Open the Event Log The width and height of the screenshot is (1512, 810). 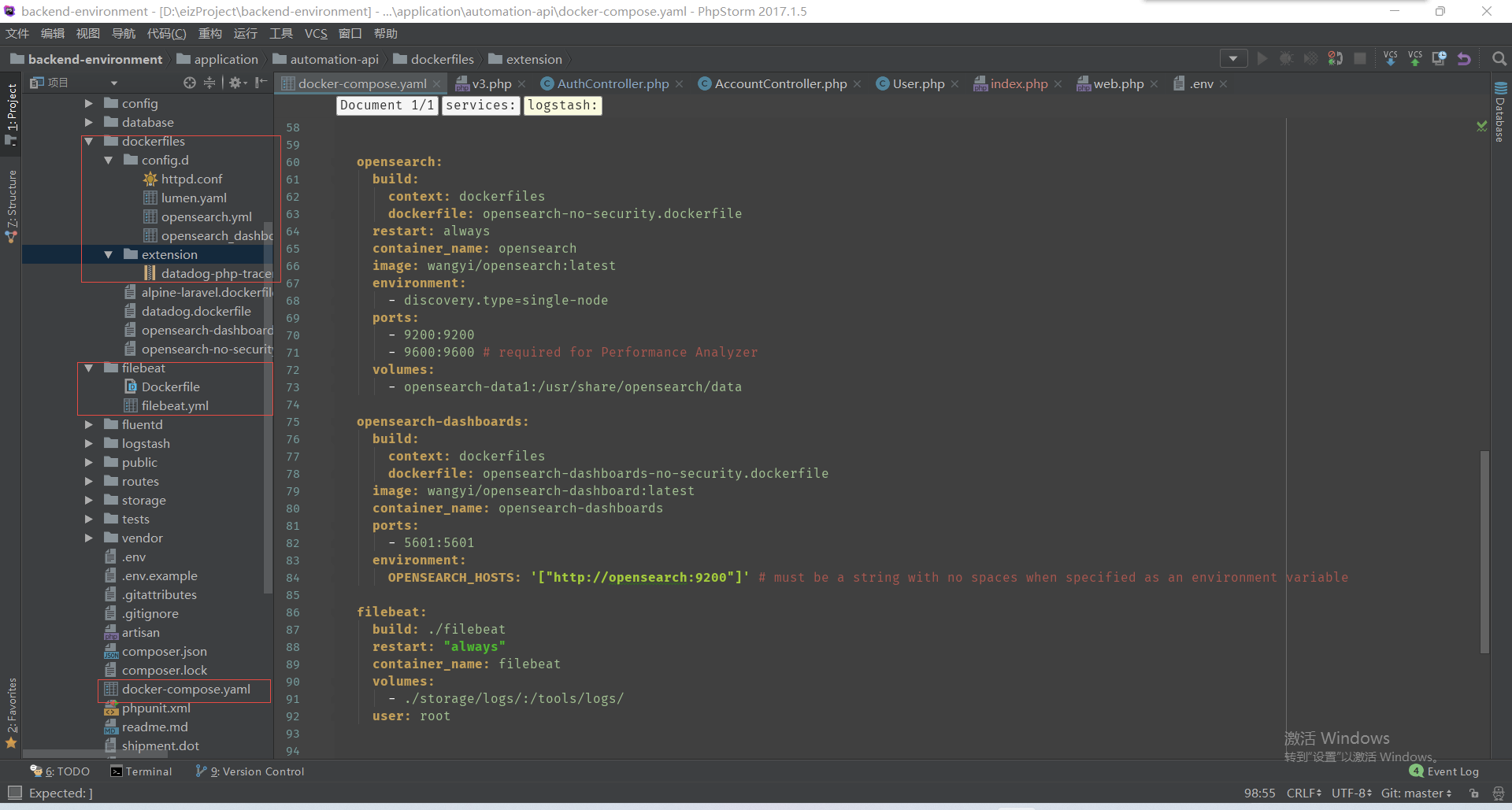[1451, 771]
